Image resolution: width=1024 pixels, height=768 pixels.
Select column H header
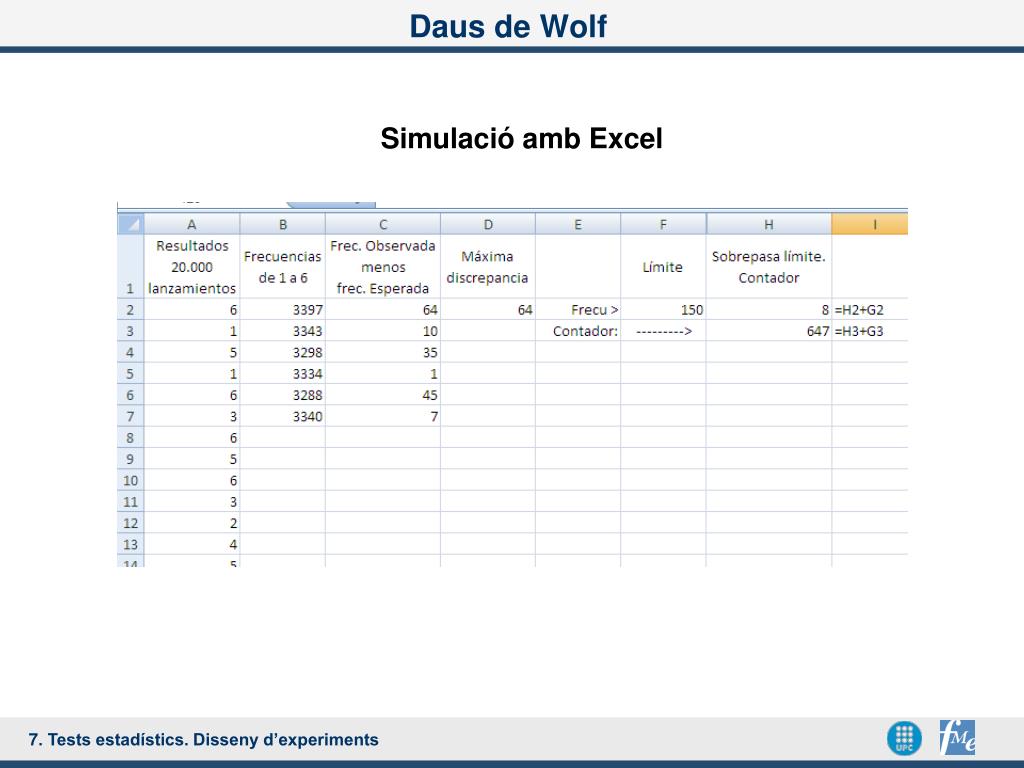[769, 224]
